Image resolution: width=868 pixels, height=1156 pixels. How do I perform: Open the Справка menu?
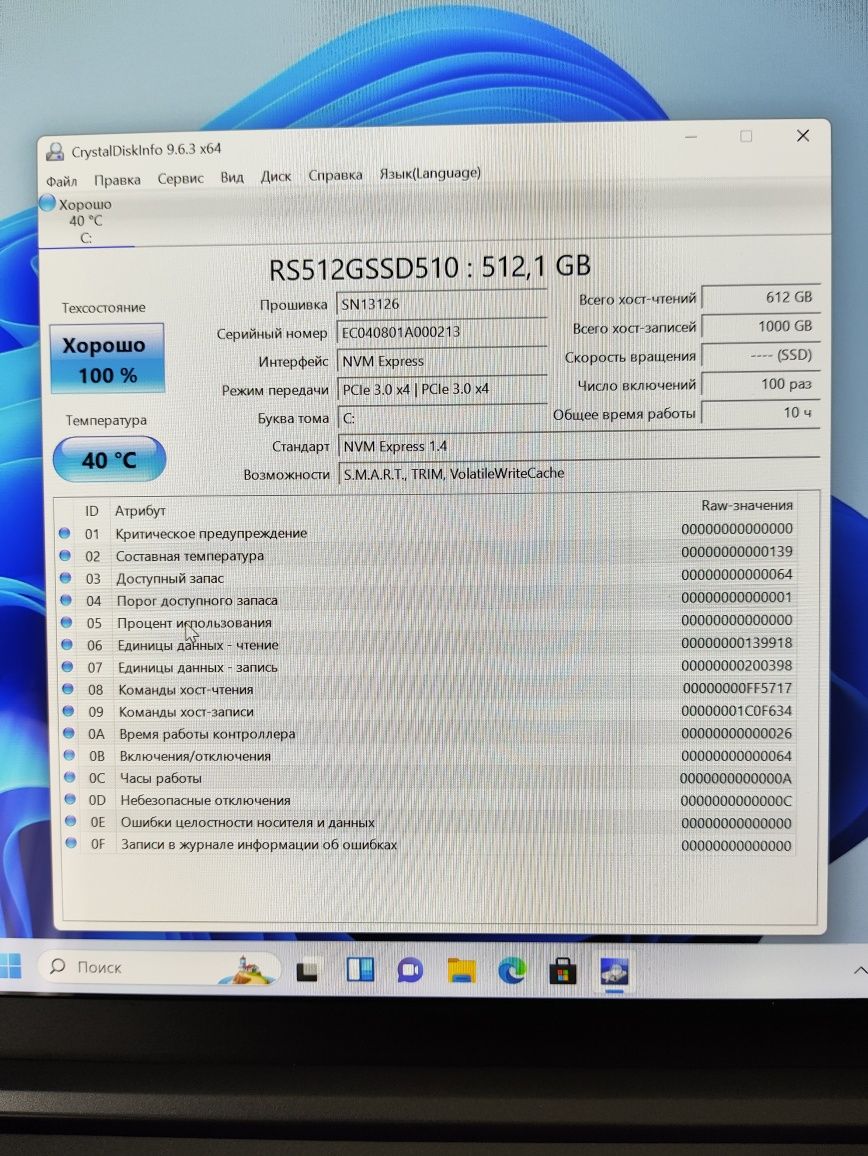336,175
